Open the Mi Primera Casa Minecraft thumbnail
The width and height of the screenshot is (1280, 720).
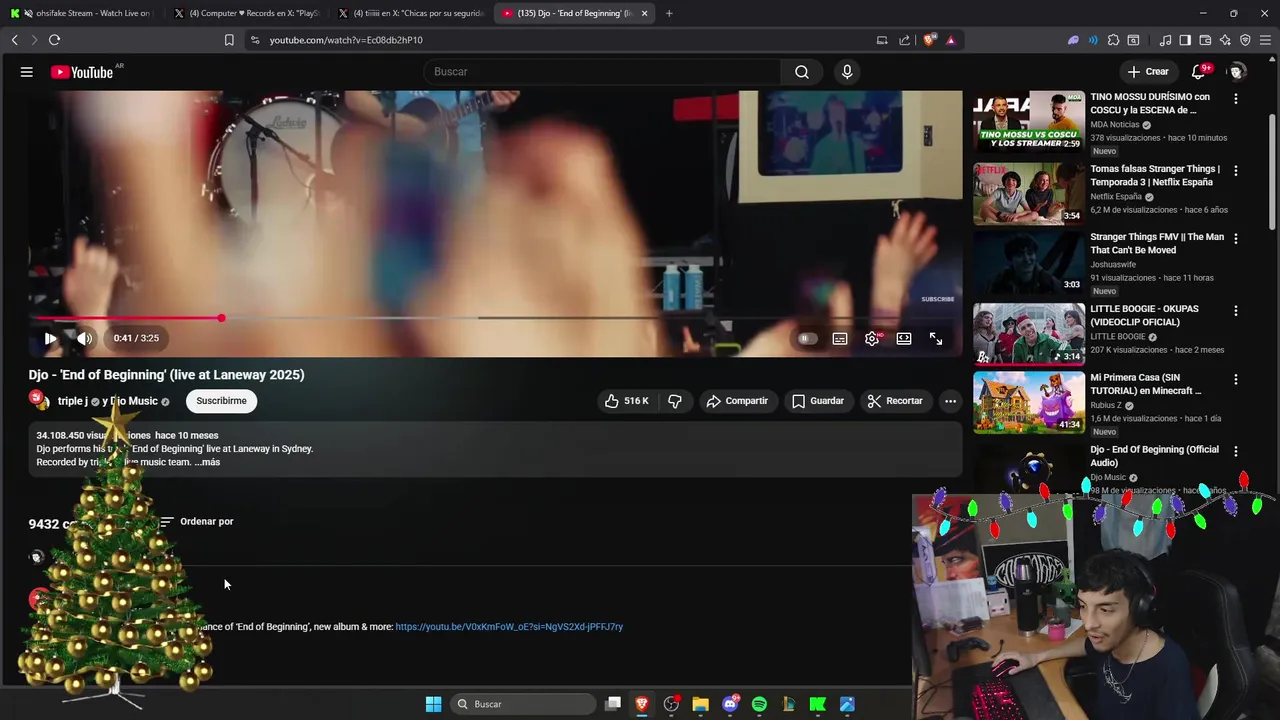point(1029,403)
